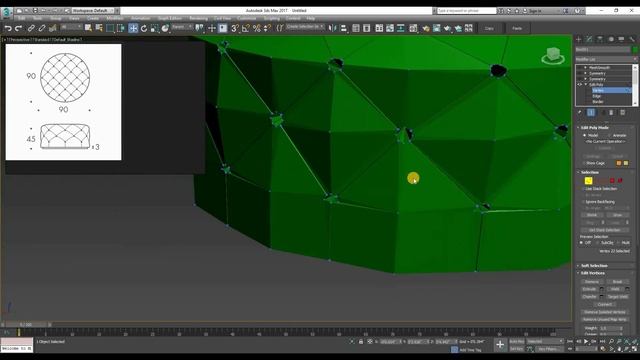Open the Views menu
The width and height of the screenshot is (640, 360).
(x=74, y=18)
